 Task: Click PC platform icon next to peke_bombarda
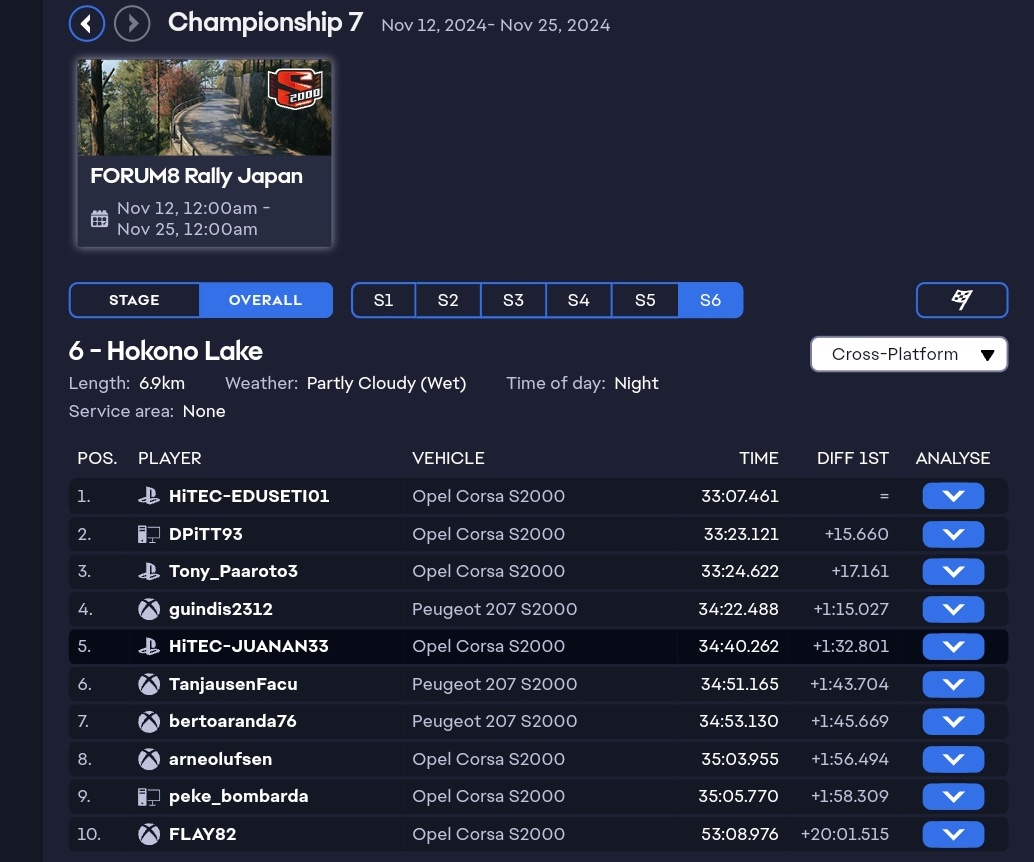coord(149,797)
